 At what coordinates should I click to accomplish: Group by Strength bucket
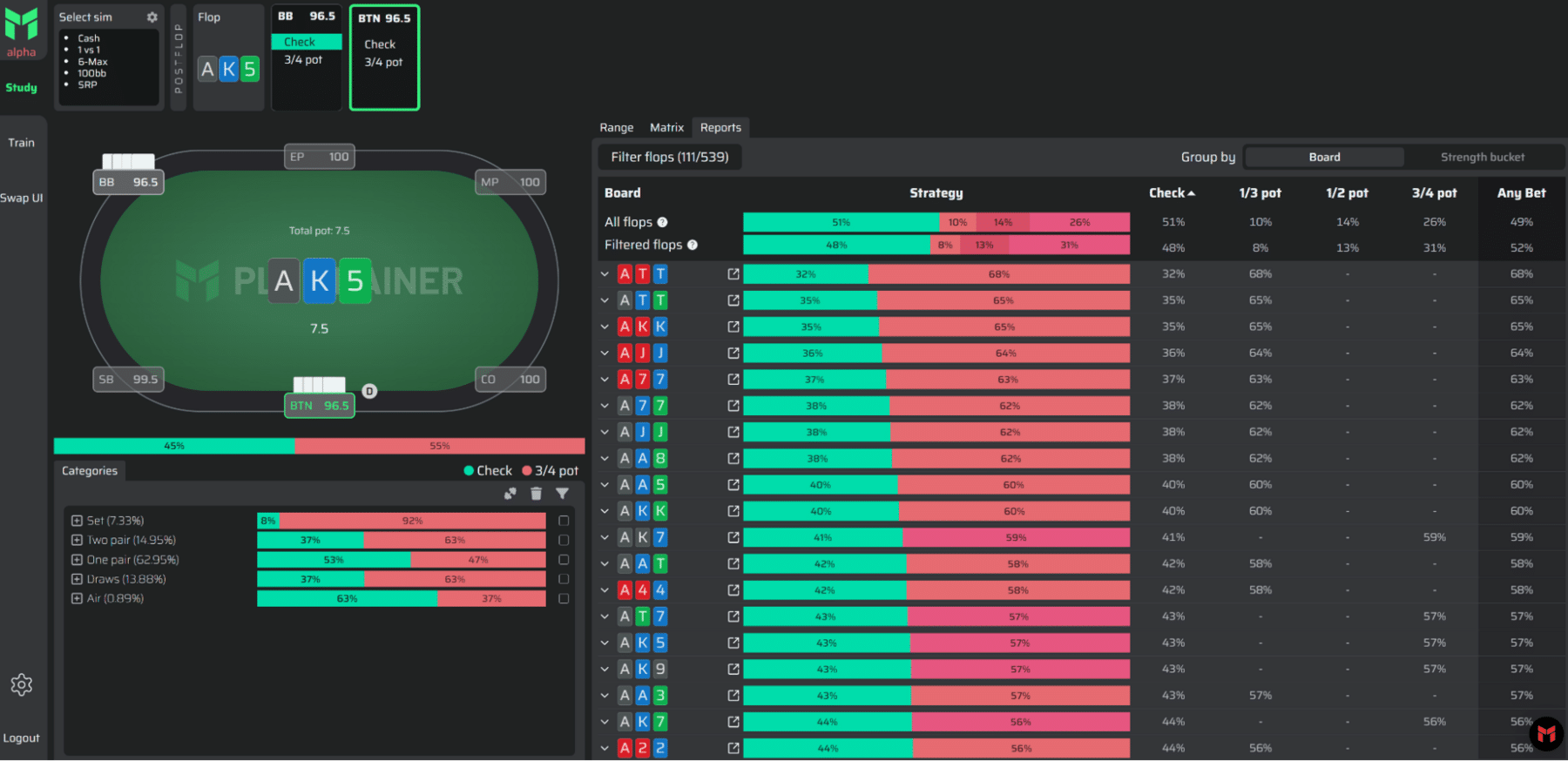click(1482, 158)
